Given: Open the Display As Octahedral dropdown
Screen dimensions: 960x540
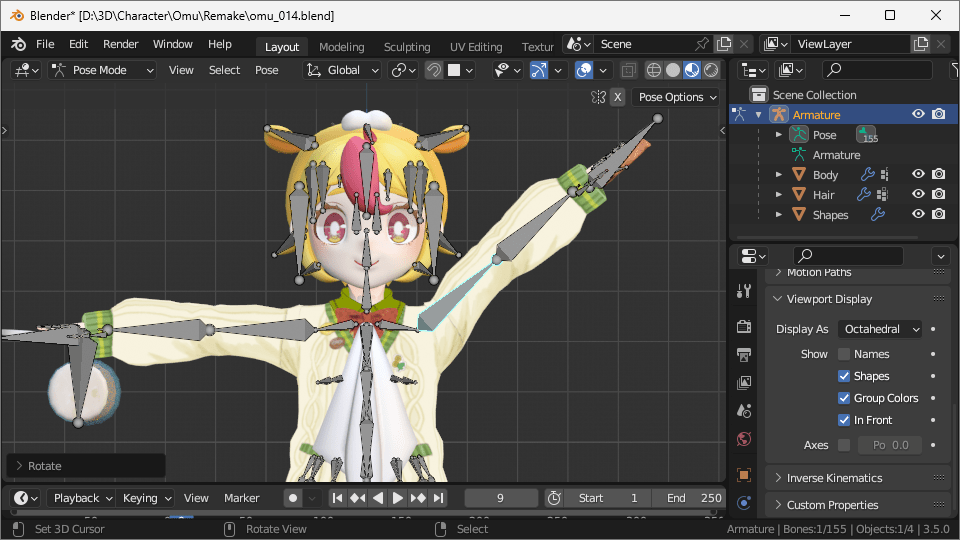Looking at the screenshot, I should (x=881, y=329).
